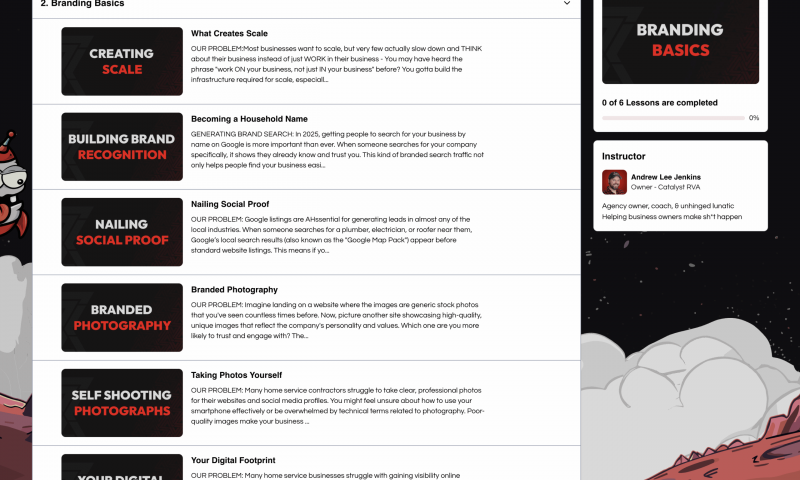Click the Taking Photos Yourself title
Image resolution: width=800 pixels, height=480 pixels.
(236, 375)
